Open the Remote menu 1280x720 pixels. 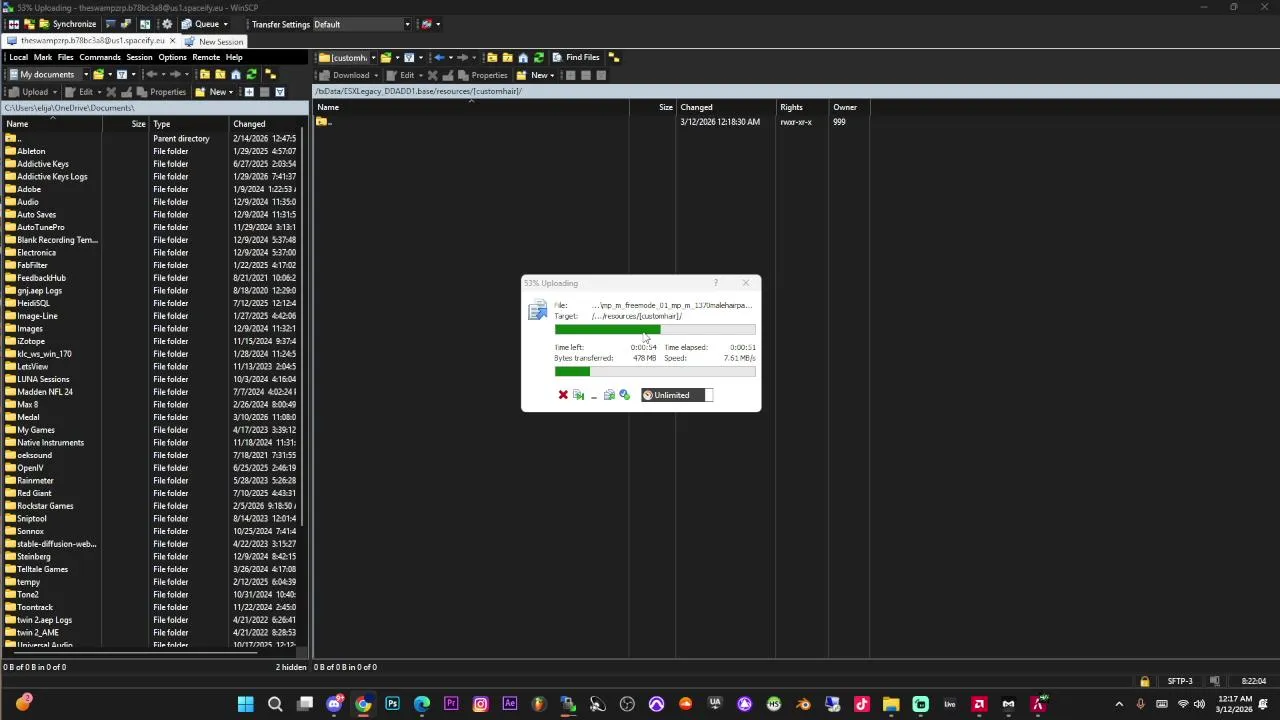206,57
